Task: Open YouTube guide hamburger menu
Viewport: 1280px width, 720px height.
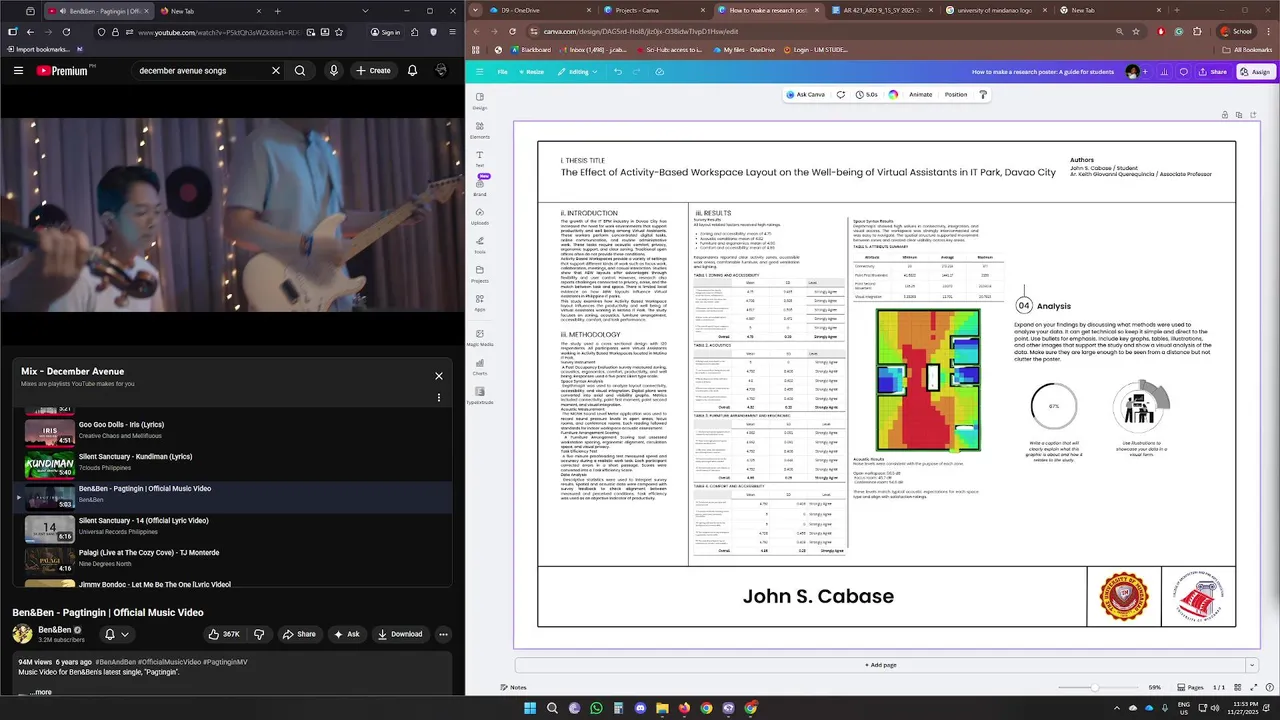Action: 18,70
